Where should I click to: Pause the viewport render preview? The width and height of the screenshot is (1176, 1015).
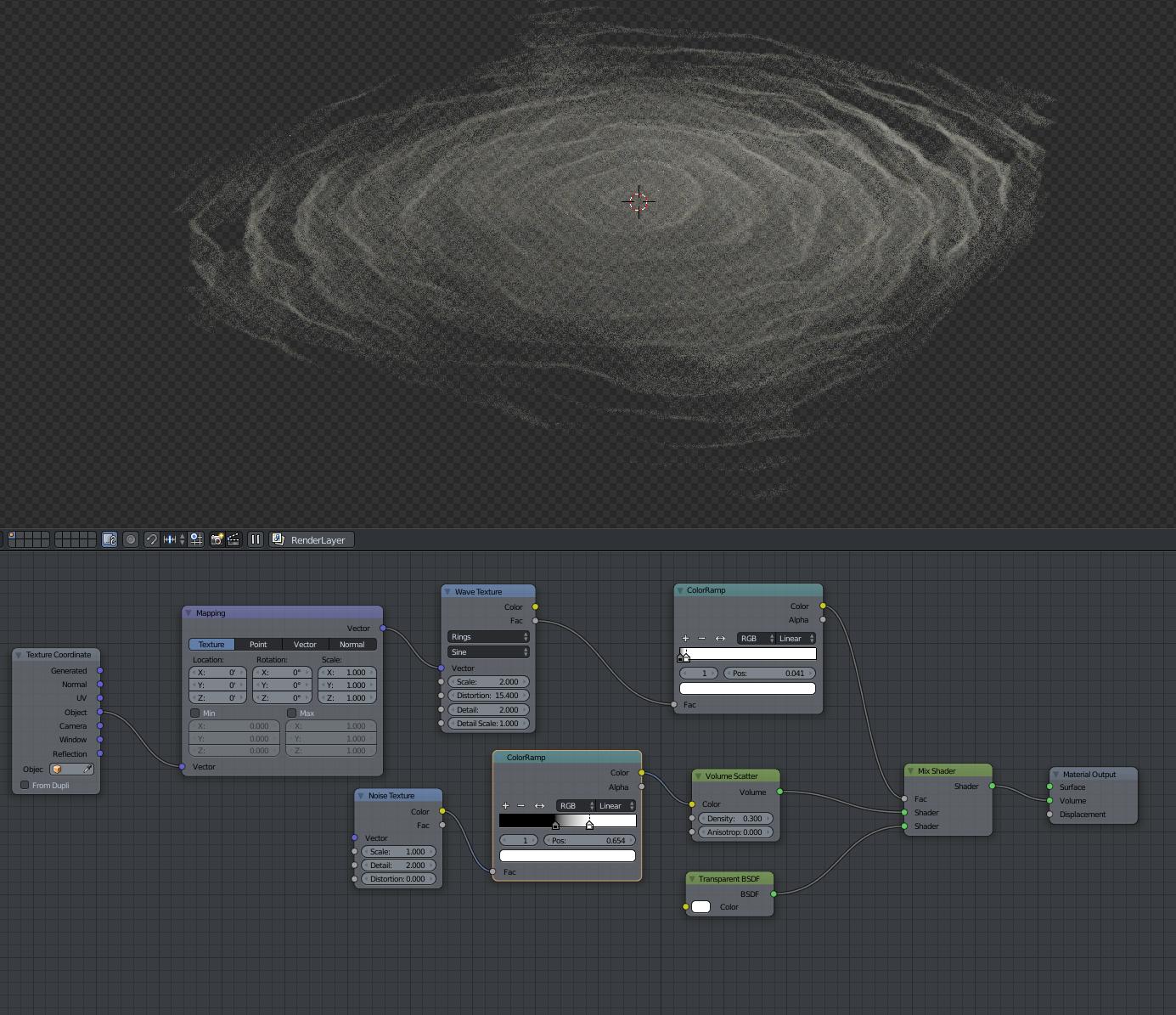256,539
